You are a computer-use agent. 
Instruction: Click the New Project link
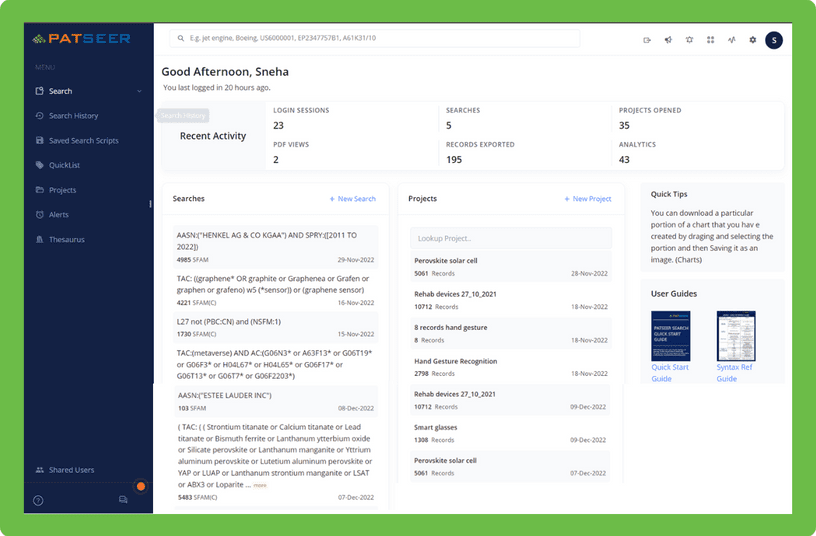point(588,199)
